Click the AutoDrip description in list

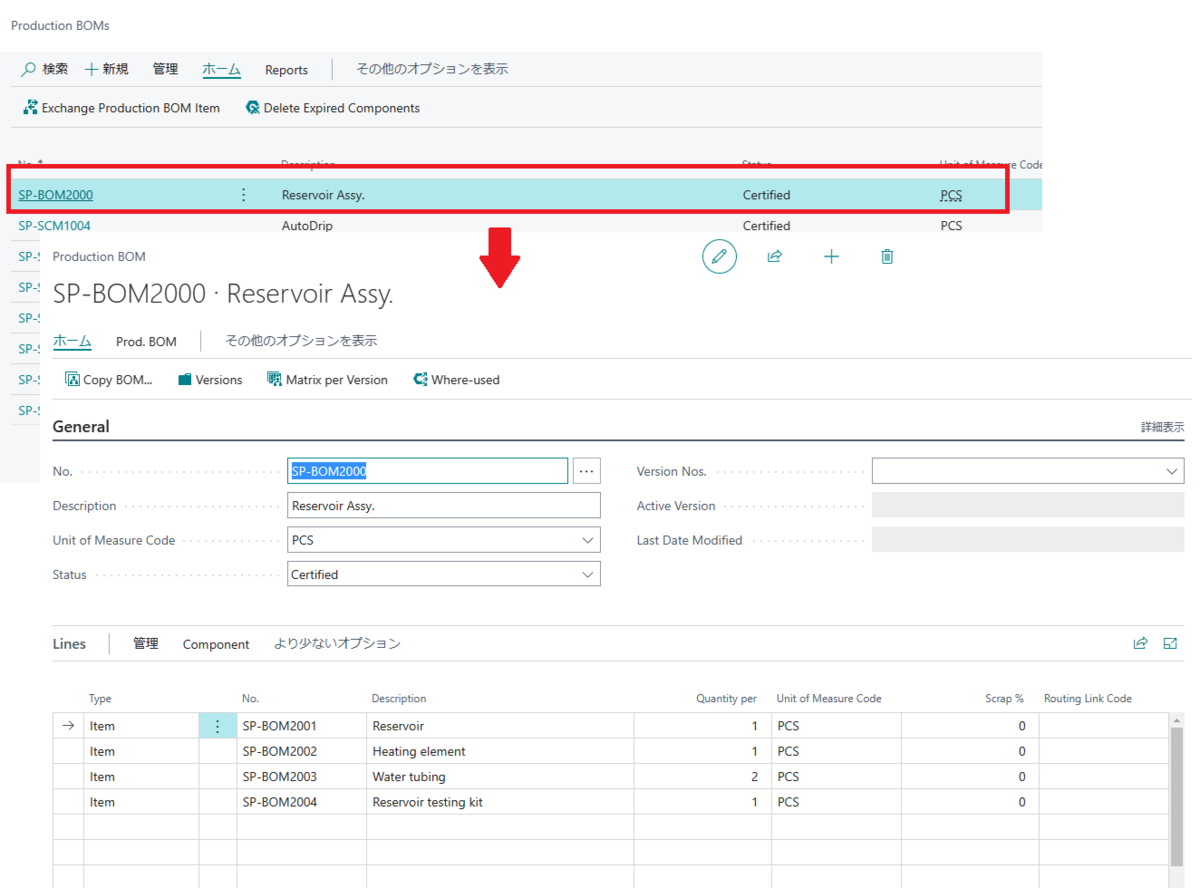tap(307, 226)
